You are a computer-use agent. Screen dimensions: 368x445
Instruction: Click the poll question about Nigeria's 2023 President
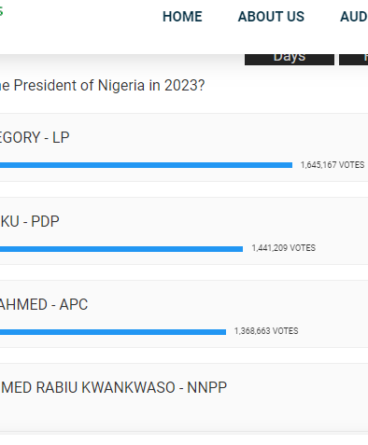click(102, 85)
